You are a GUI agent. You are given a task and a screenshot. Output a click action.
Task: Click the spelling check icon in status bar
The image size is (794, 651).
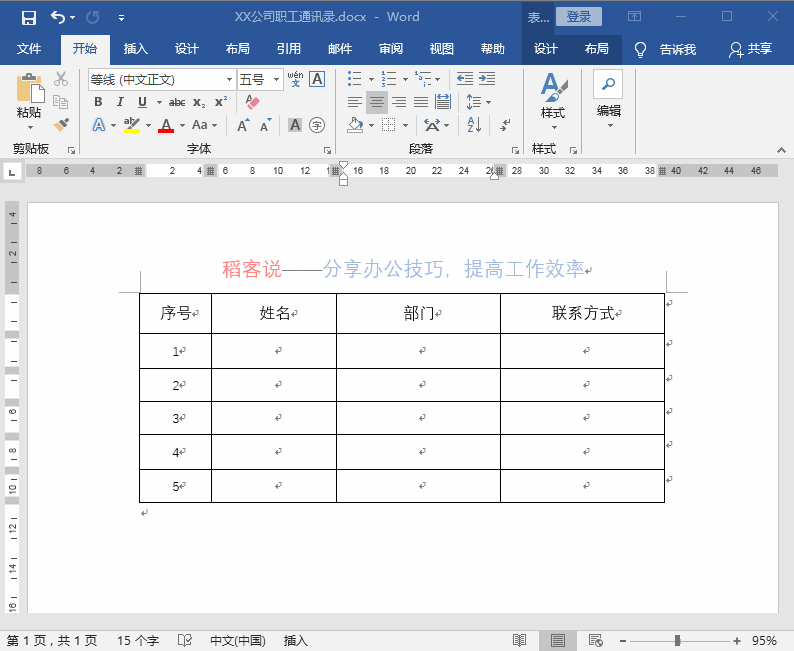click(185, 640)
